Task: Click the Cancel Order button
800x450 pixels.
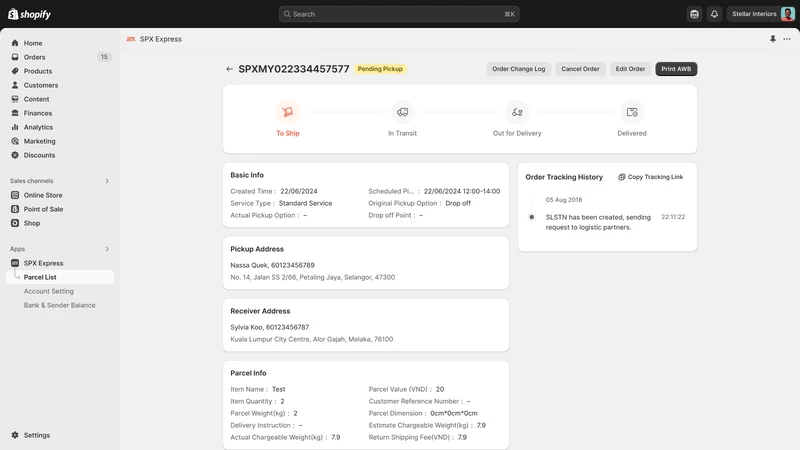Action: [x=580, y=69]
